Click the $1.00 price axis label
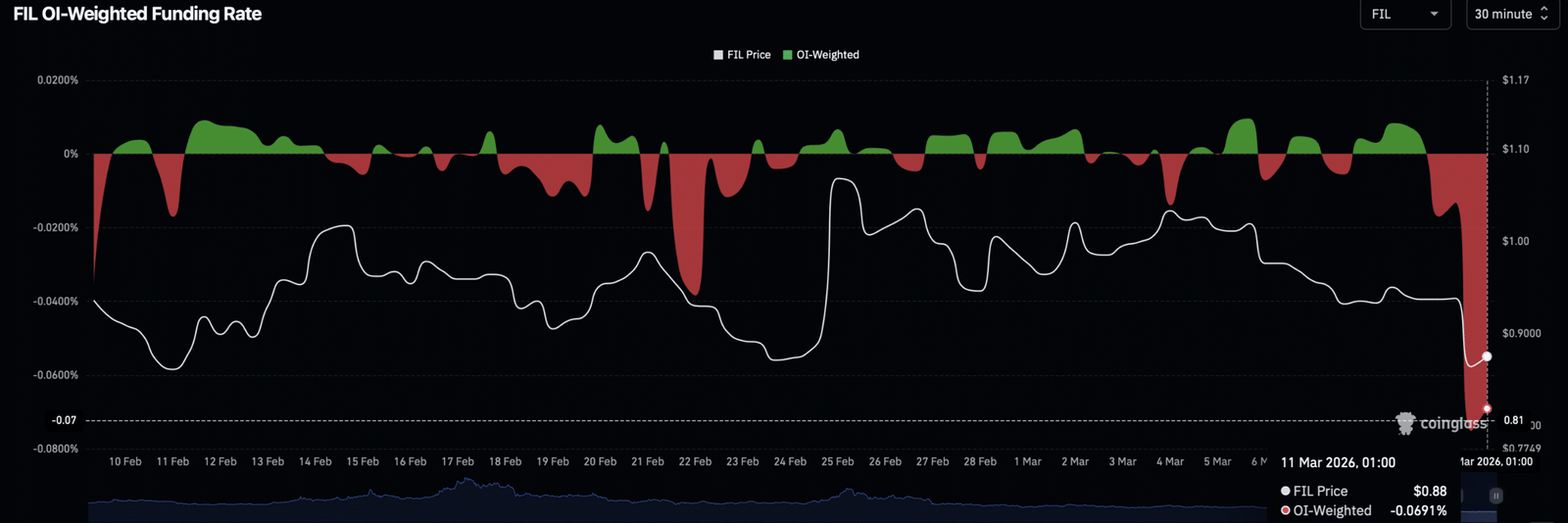This screenshot has height=523, width=1568. pos(1515,241)
